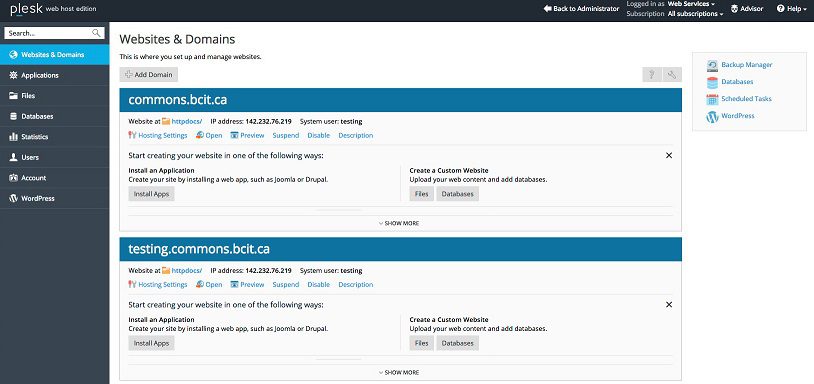Click Install Apps for commons.bcit.ca
Viewport: 814px width, 384px height.
point(152,194)
